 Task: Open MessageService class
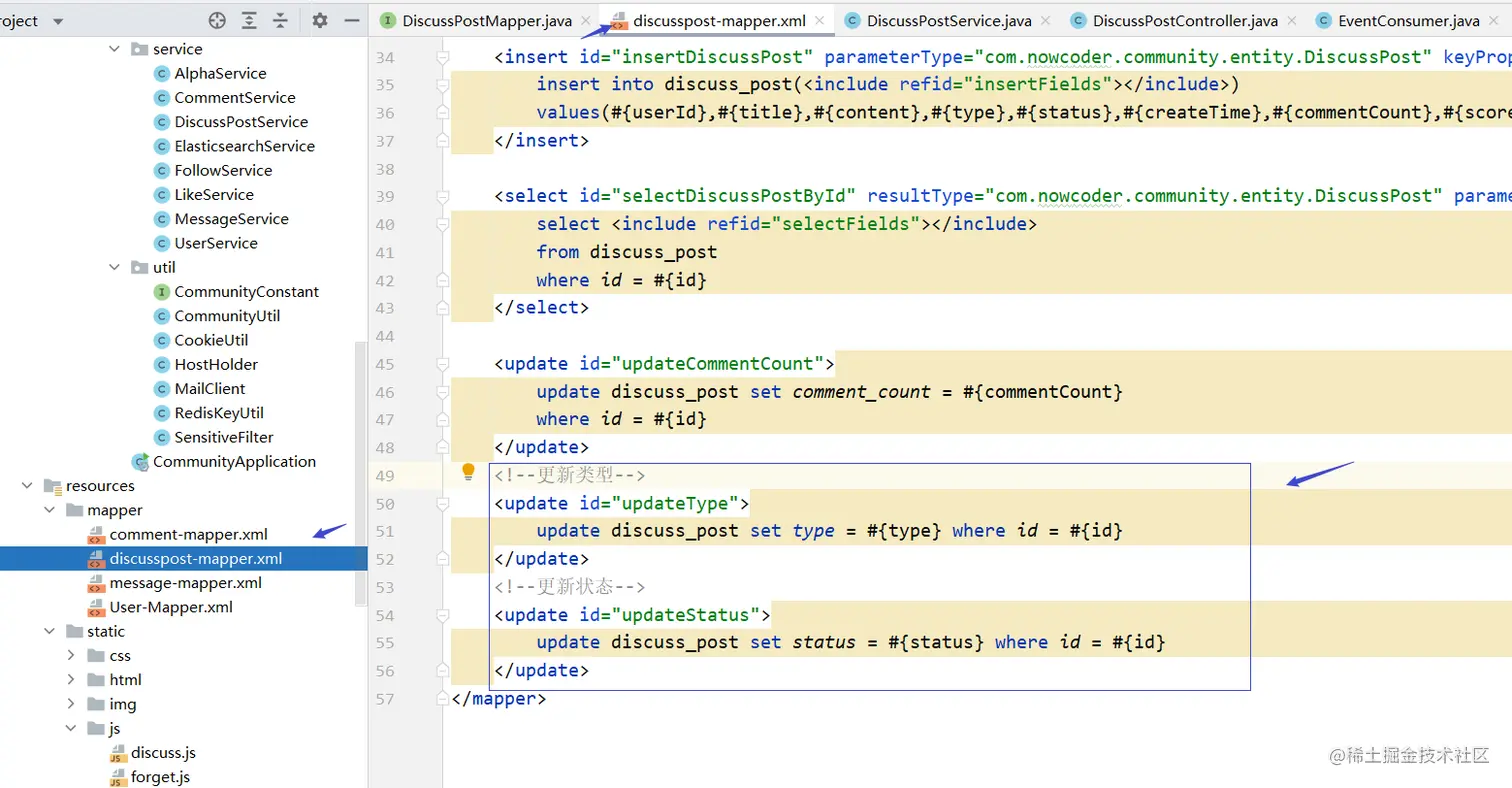coord(231,219)
